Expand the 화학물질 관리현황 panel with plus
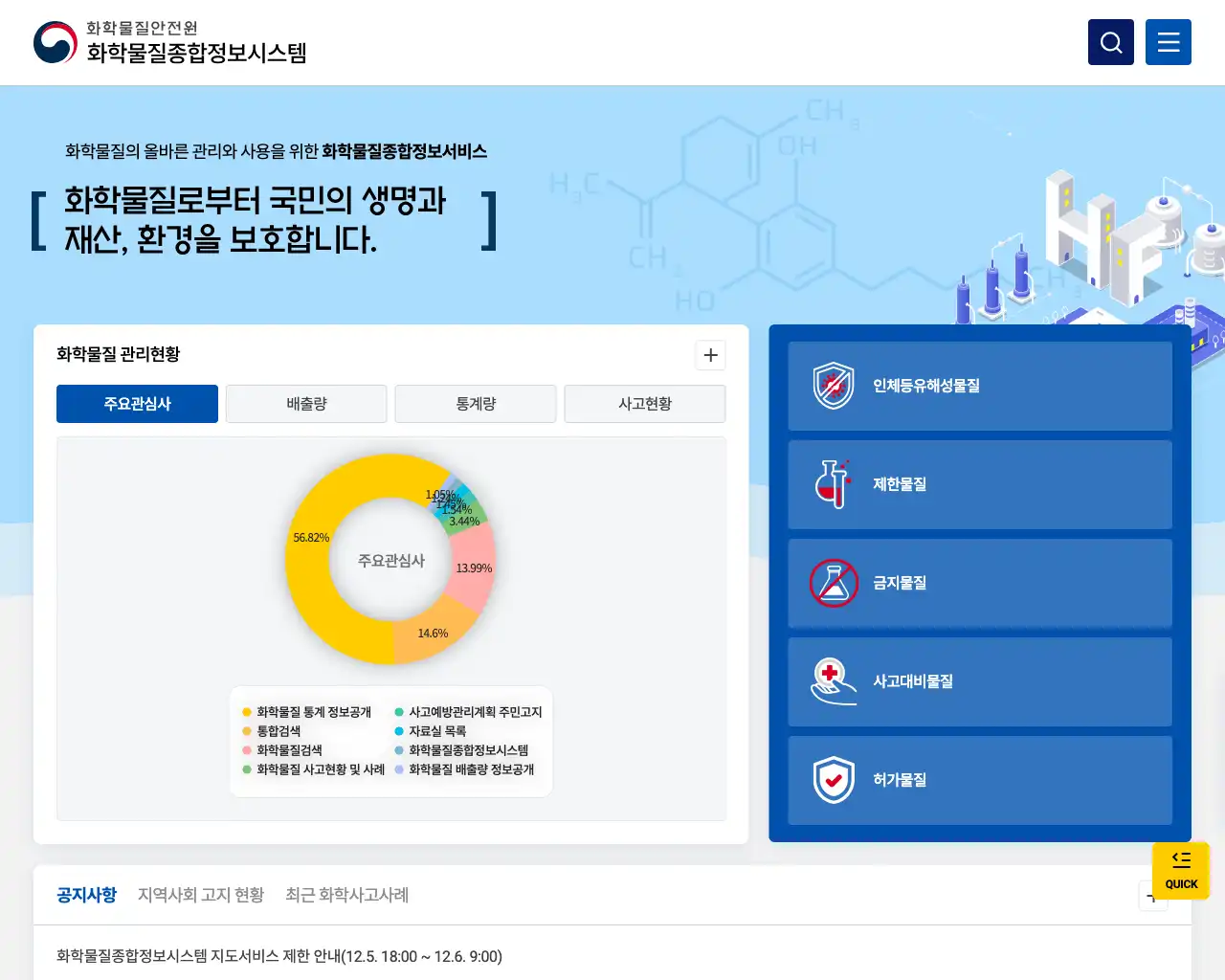This screenshot has width=1225, height=980. [710, 355]
